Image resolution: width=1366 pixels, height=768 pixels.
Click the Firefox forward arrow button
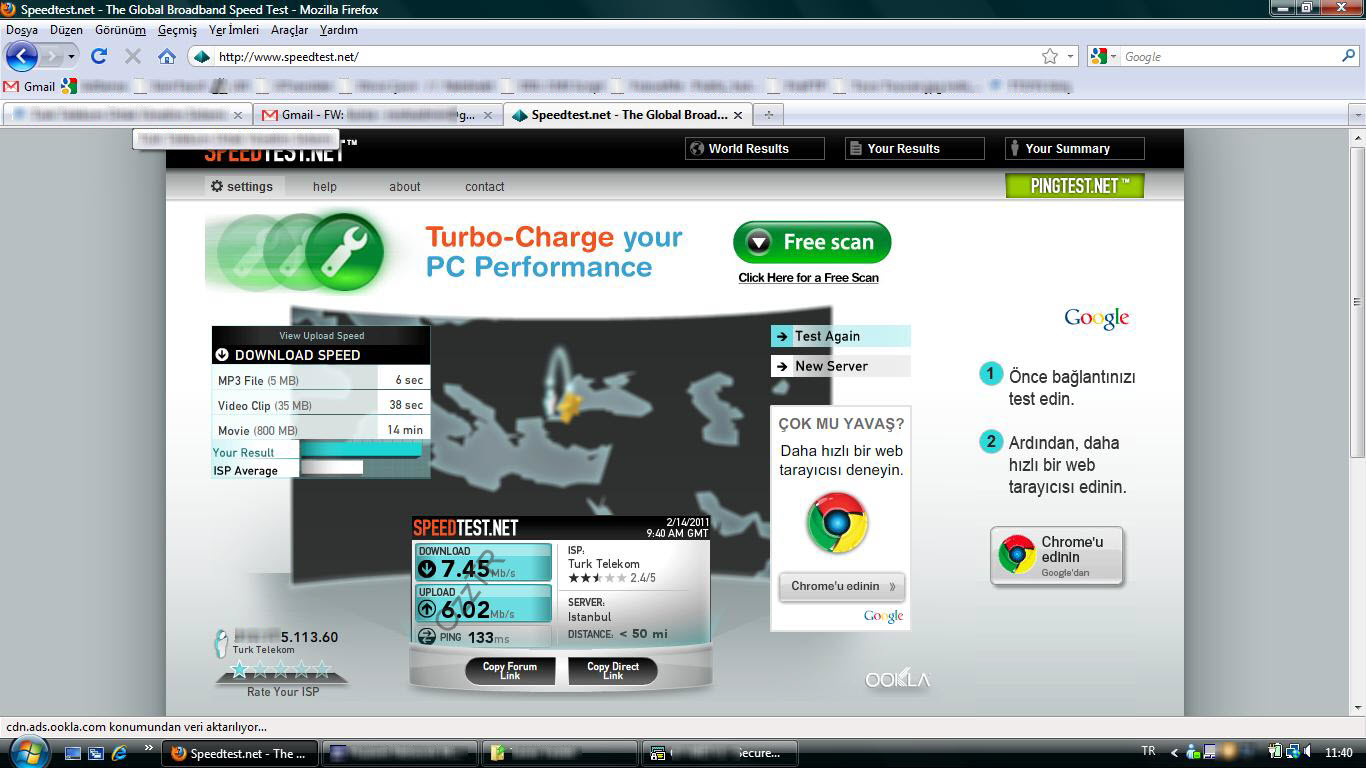[x=51, y=56]
